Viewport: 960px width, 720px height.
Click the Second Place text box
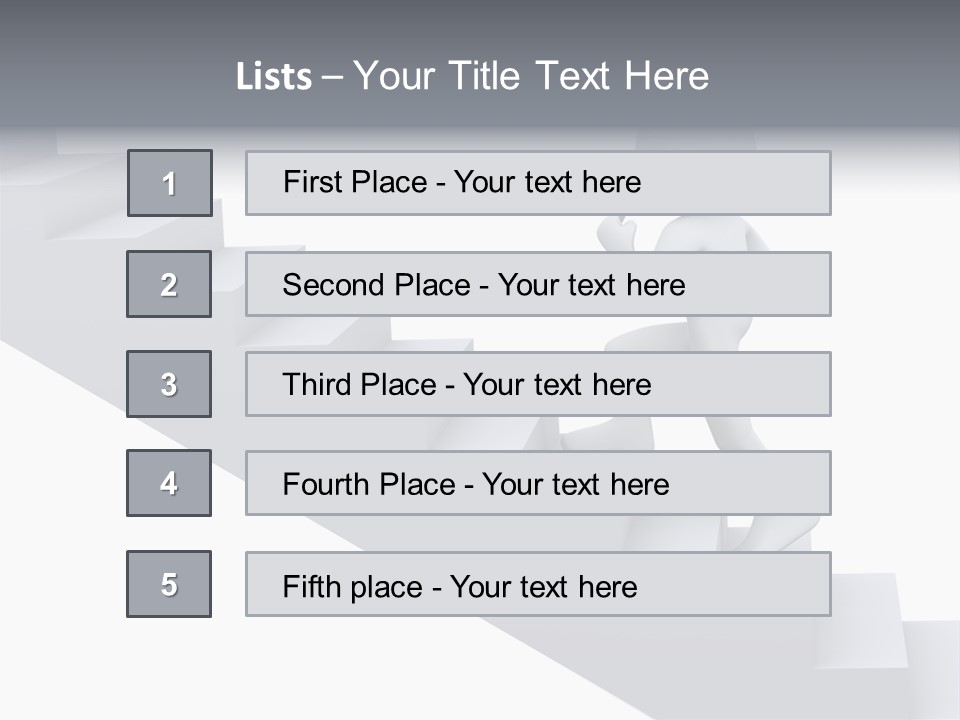(x=538, y=284)
